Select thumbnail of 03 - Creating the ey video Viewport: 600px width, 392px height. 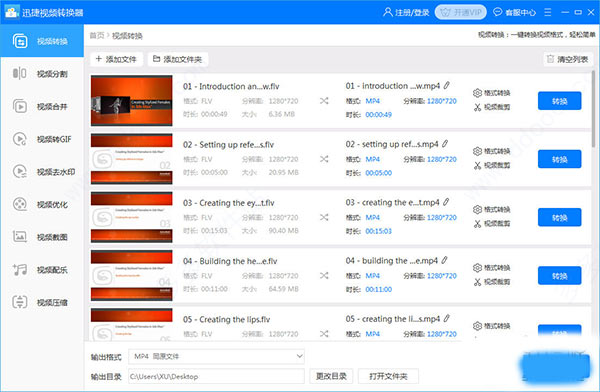132,217
